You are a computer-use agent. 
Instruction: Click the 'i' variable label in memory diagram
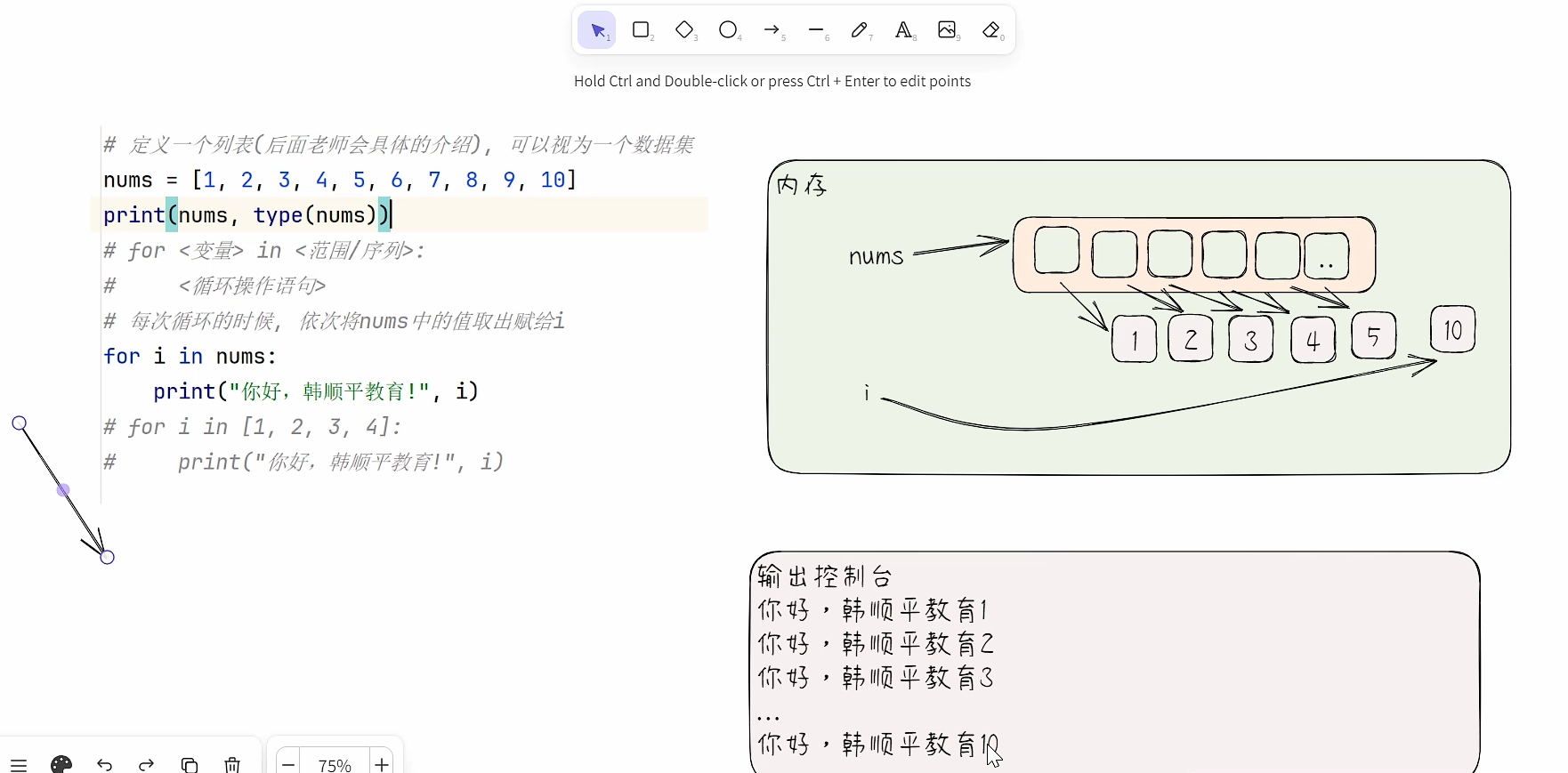(866, 392)
